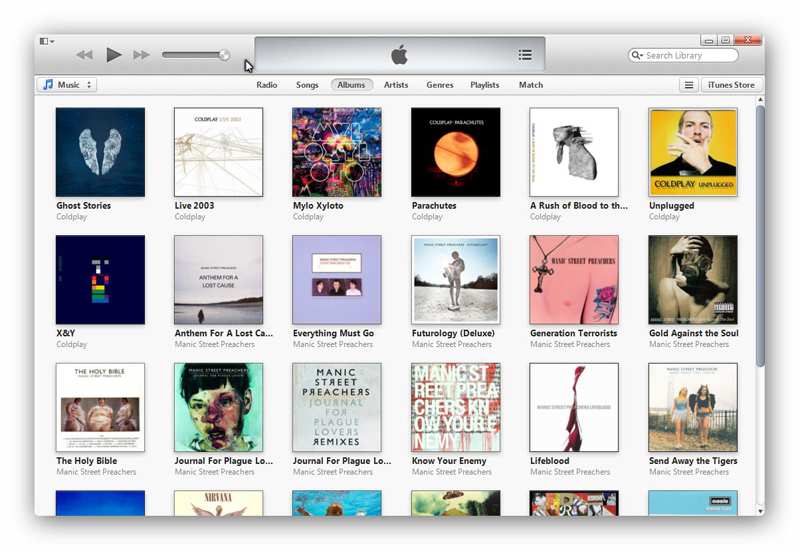Viewport: 800px width, 551px height.
Task: Click The Holy Bible title text
Action: pos(87,461)
